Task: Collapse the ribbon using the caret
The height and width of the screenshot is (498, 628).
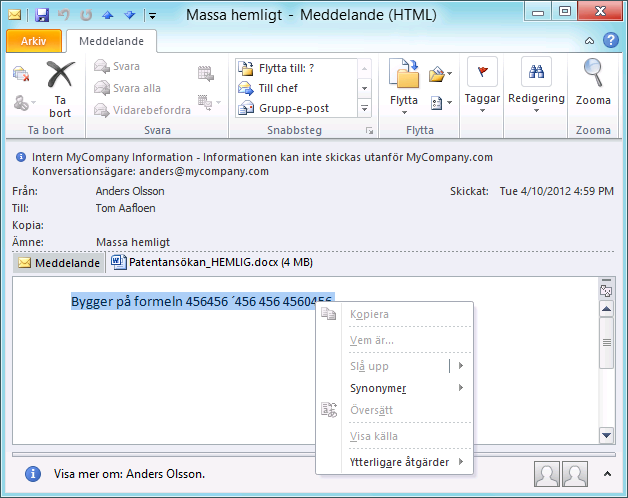Action: coord(590,41)
